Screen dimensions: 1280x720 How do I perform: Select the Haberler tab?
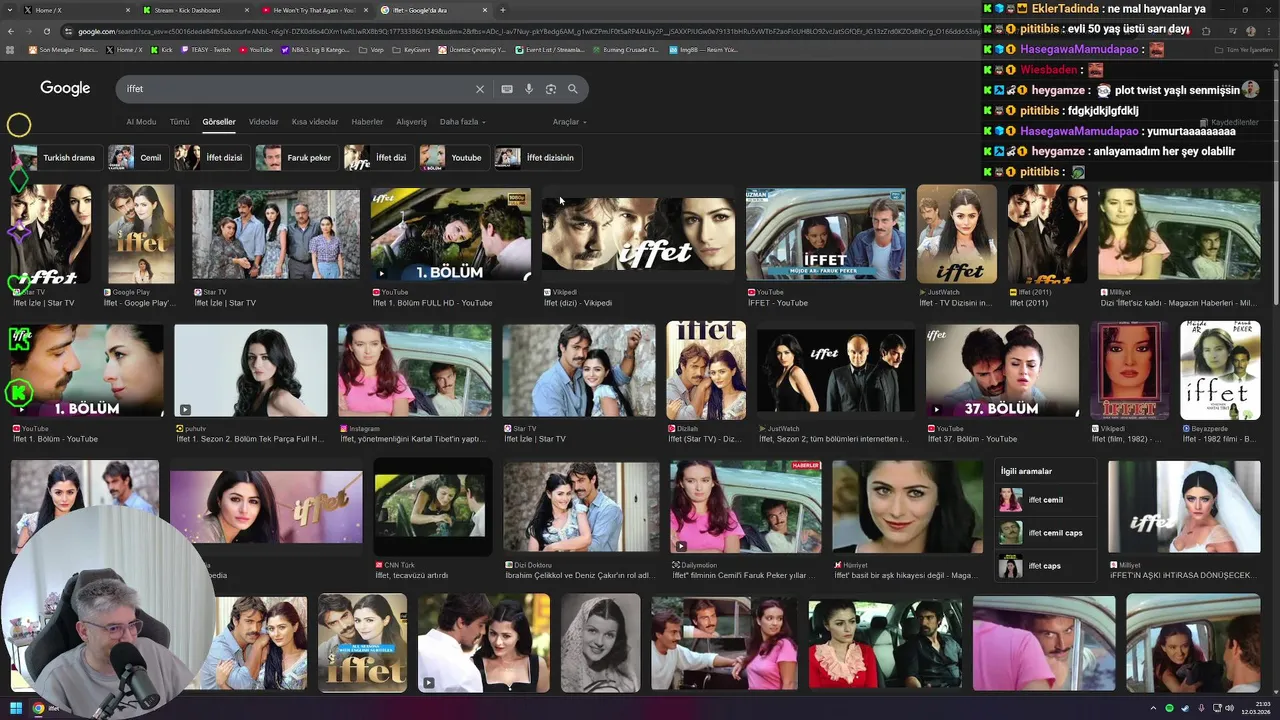(x=367, y=122)
